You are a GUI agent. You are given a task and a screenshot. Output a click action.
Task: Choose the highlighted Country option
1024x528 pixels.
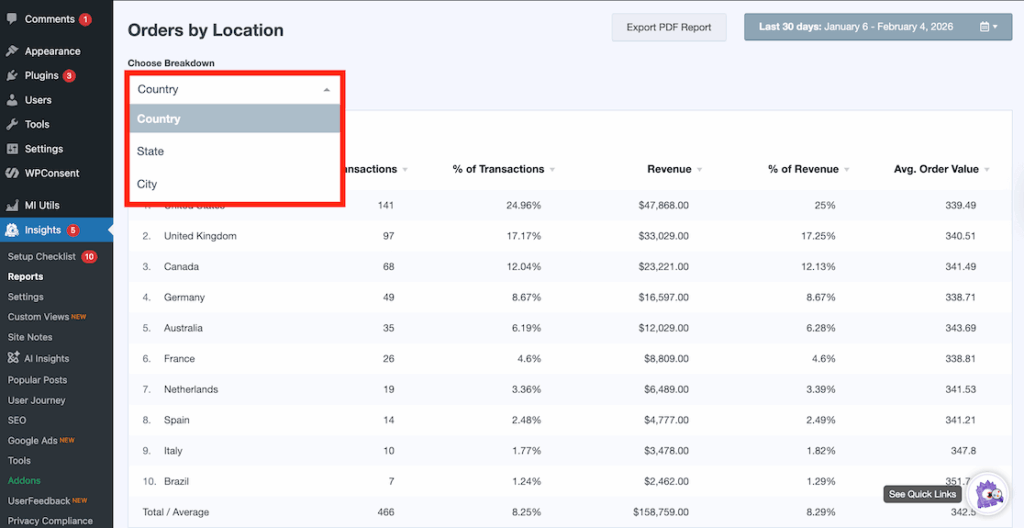[159, 119]
